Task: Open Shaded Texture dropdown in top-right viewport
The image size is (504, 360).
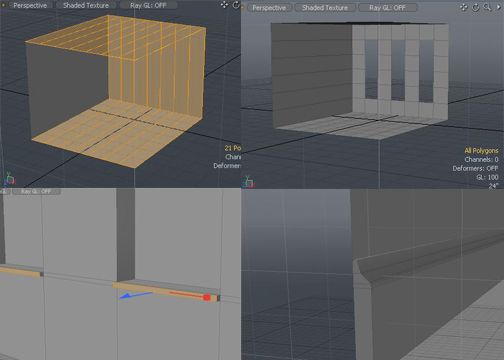Action: 325,8
